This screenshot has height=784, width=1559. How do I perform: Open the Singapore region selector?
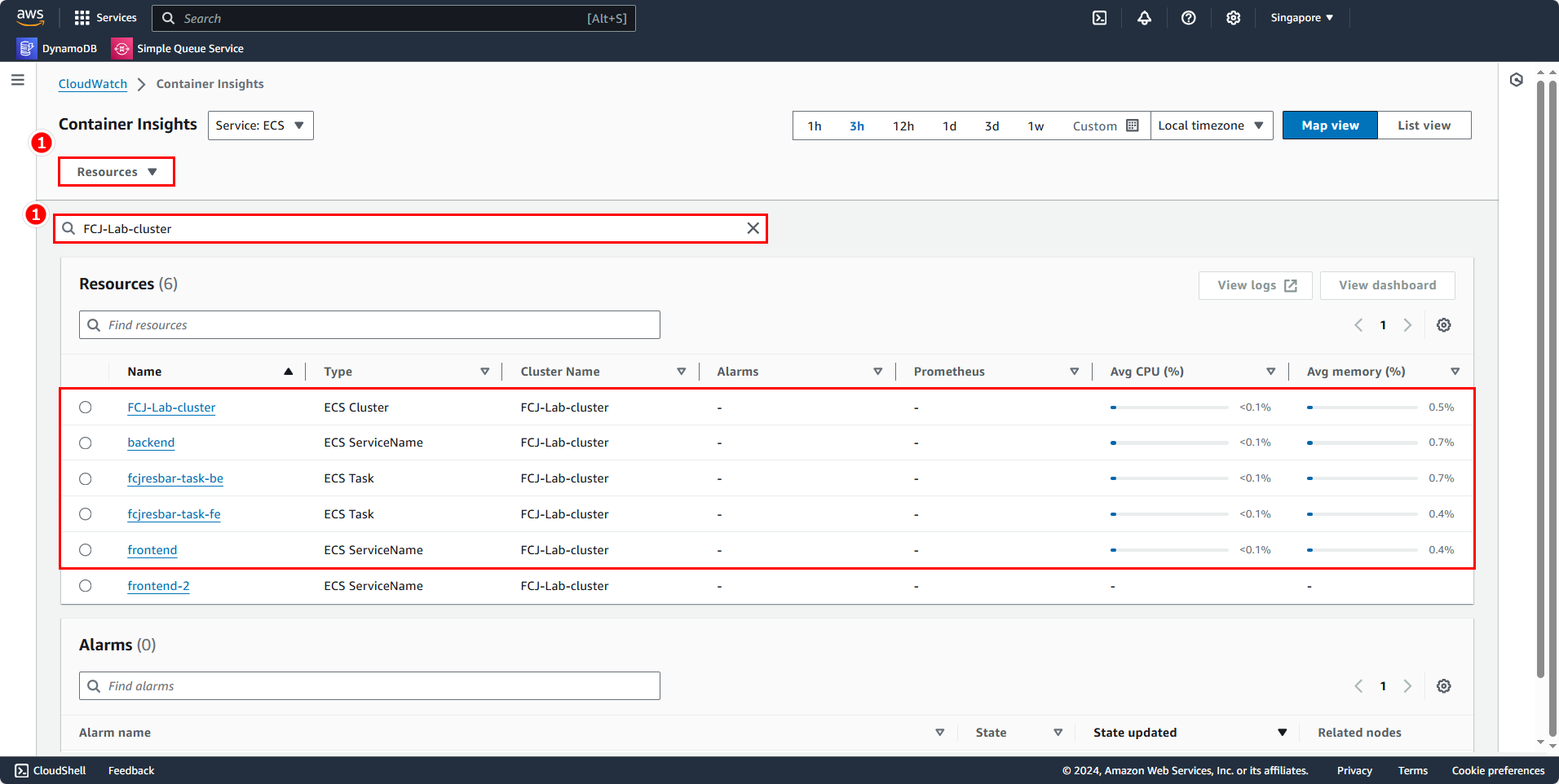1302,18
